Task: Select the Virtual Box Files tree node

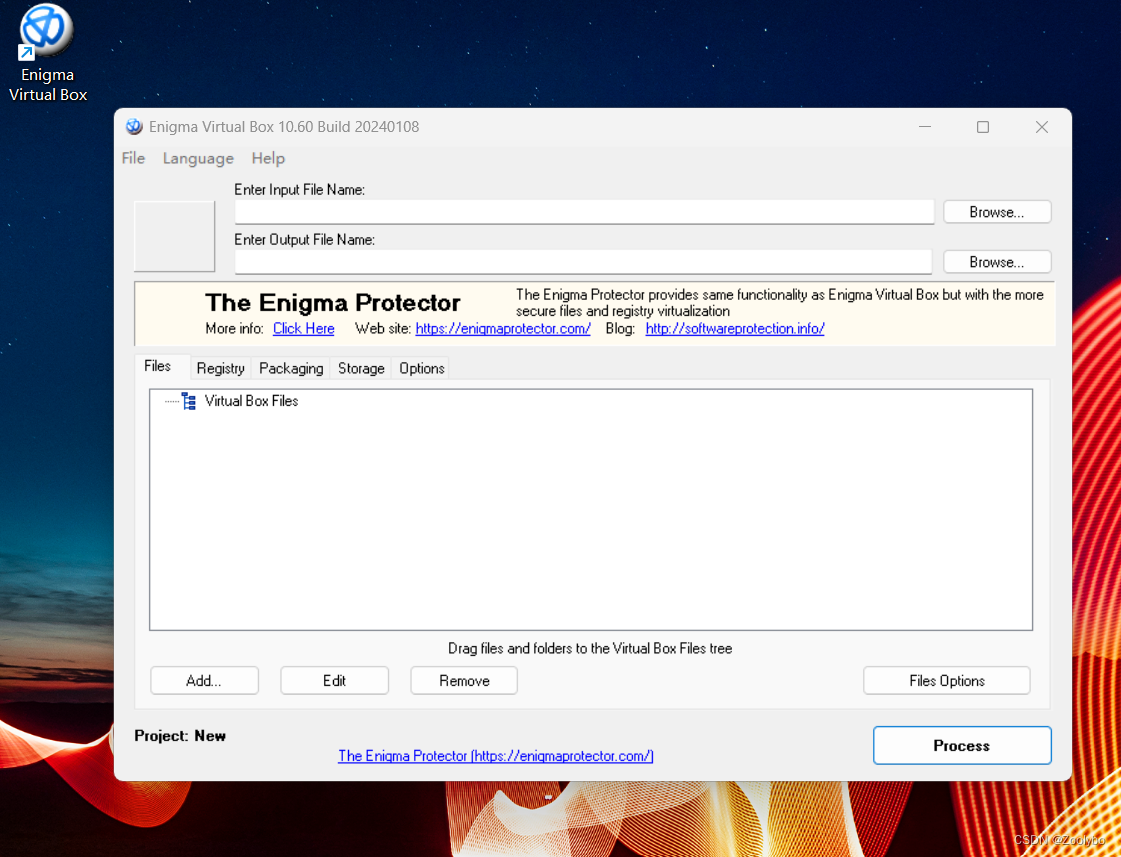Action: (x=251, y=401)
